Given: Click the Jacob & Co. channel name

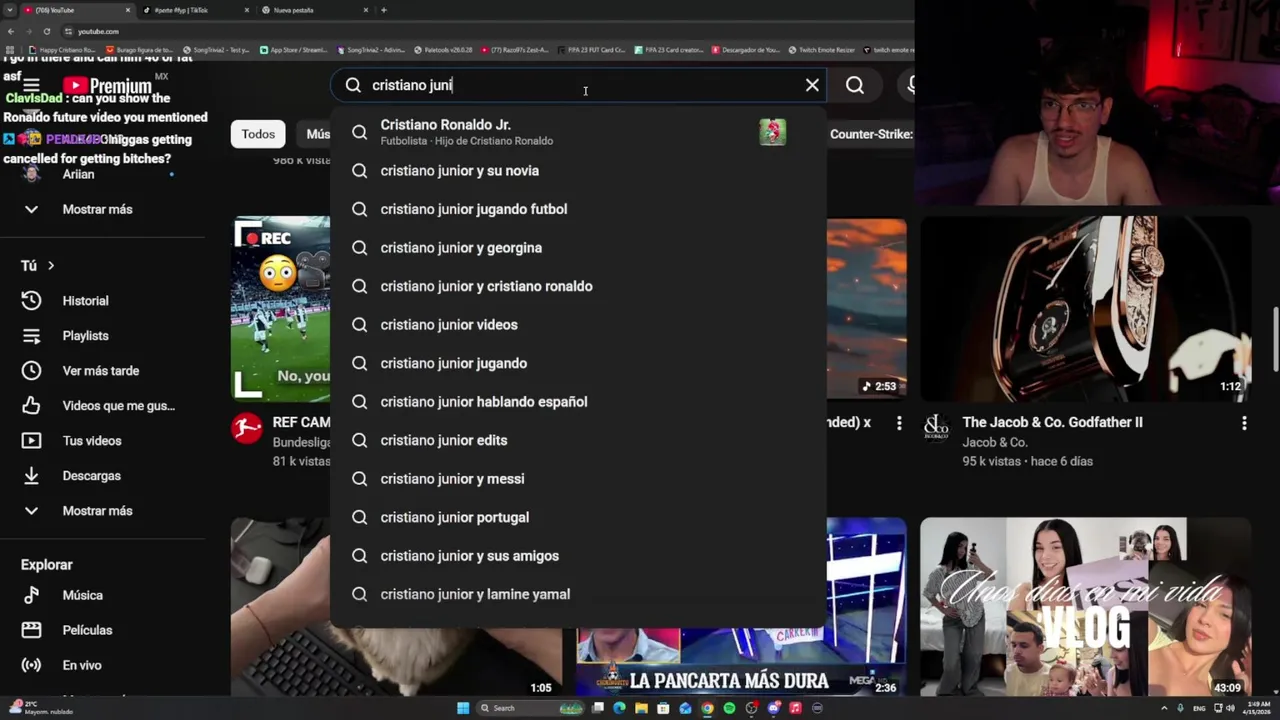Looking at the screenshot, I should point(995,442).
